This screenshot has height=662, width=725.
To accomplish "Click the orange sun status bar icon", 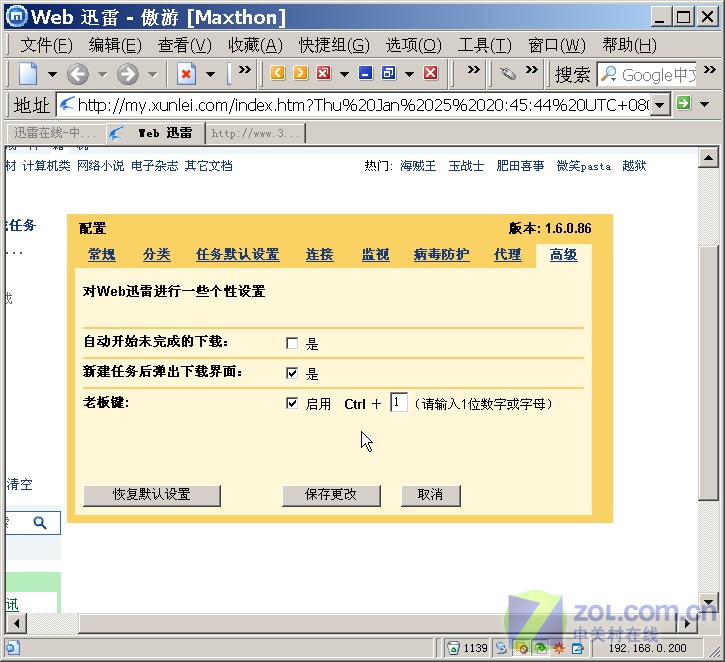I will point(559,648).
